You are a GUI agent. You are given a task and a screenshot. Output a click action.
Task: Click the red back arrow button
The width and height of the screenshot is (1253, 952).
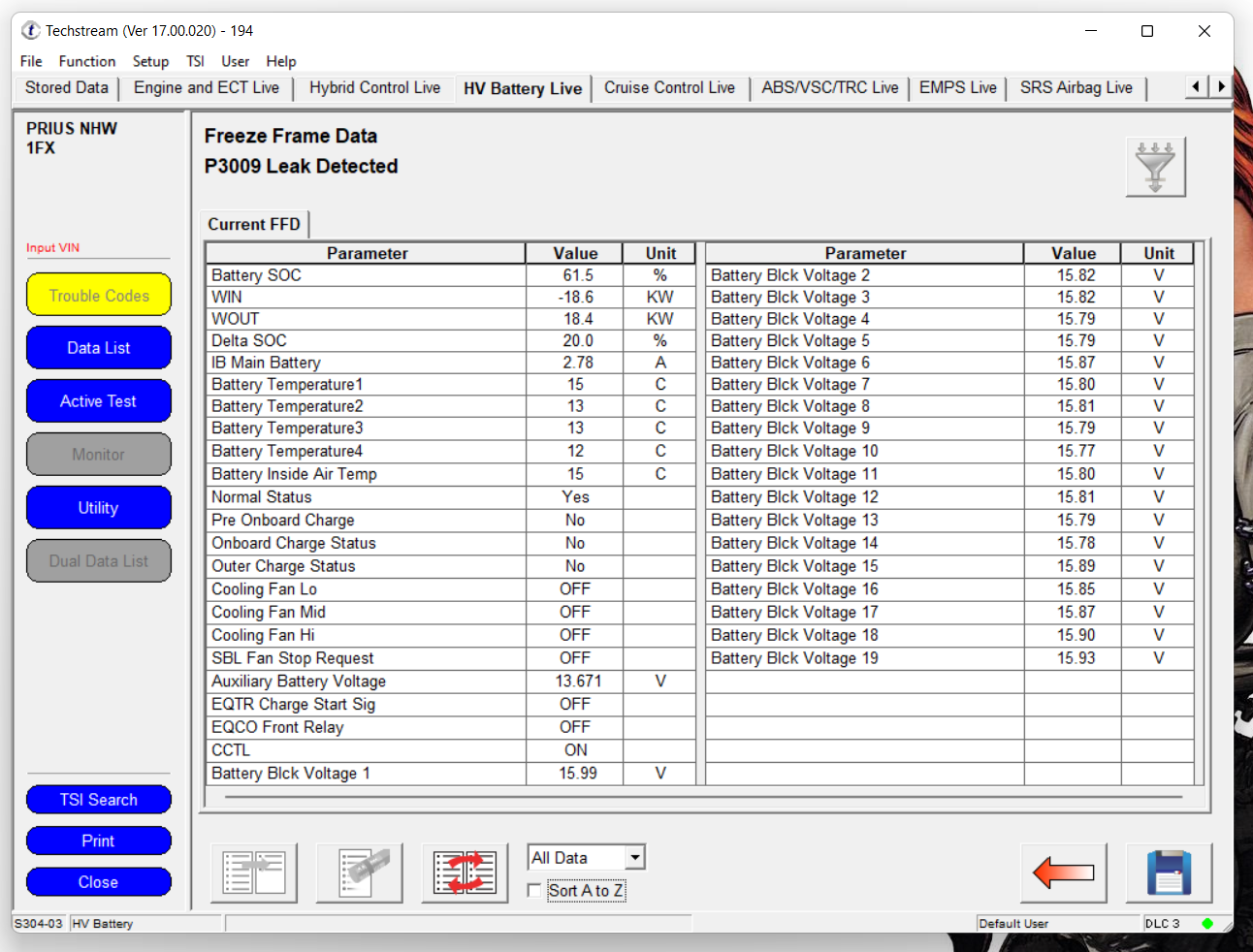coord(1063,873)
